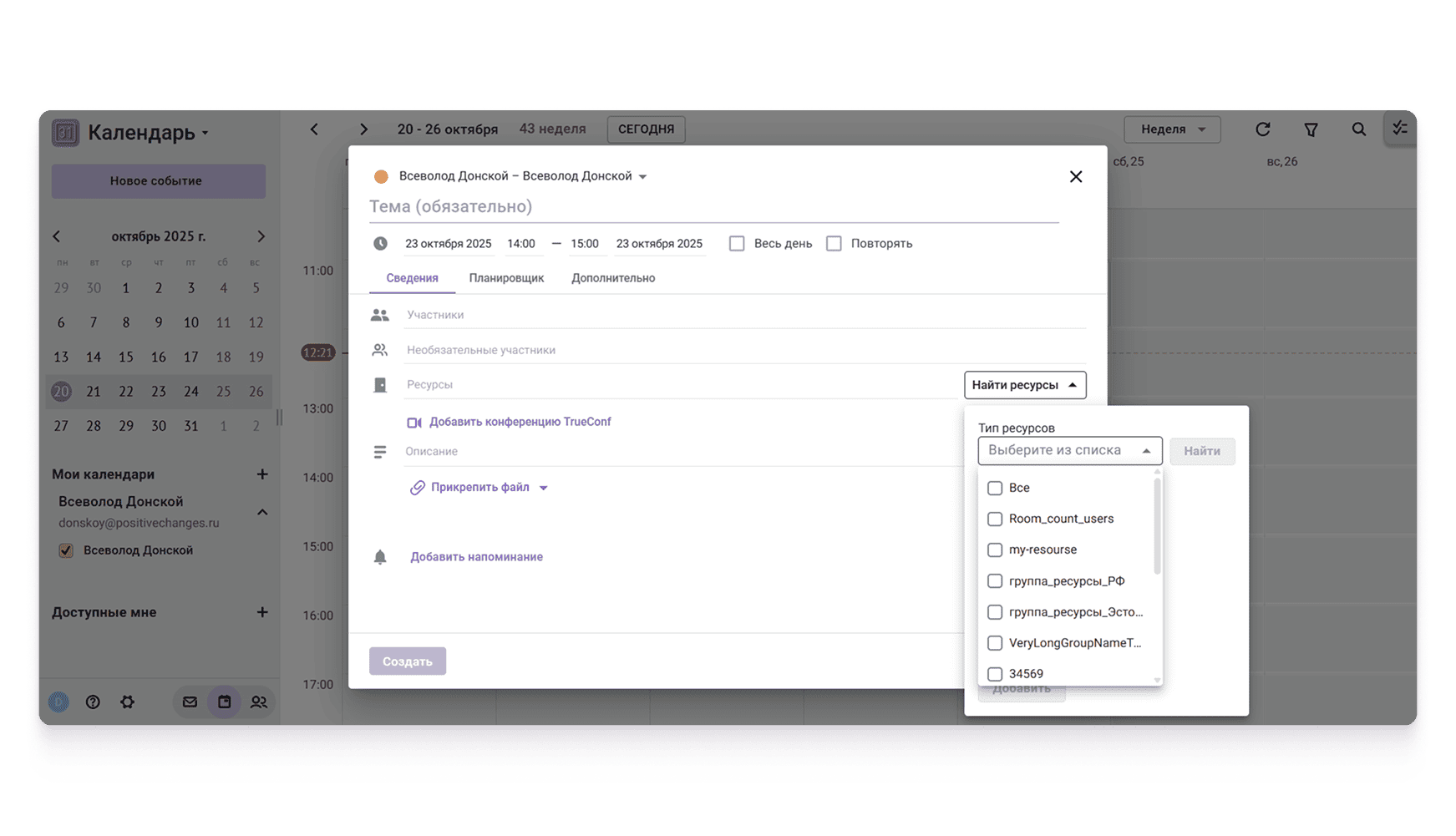Open the mail icon in bottom bar
The height and width of the screenshot is (836, 1456).
click(190, 702)
